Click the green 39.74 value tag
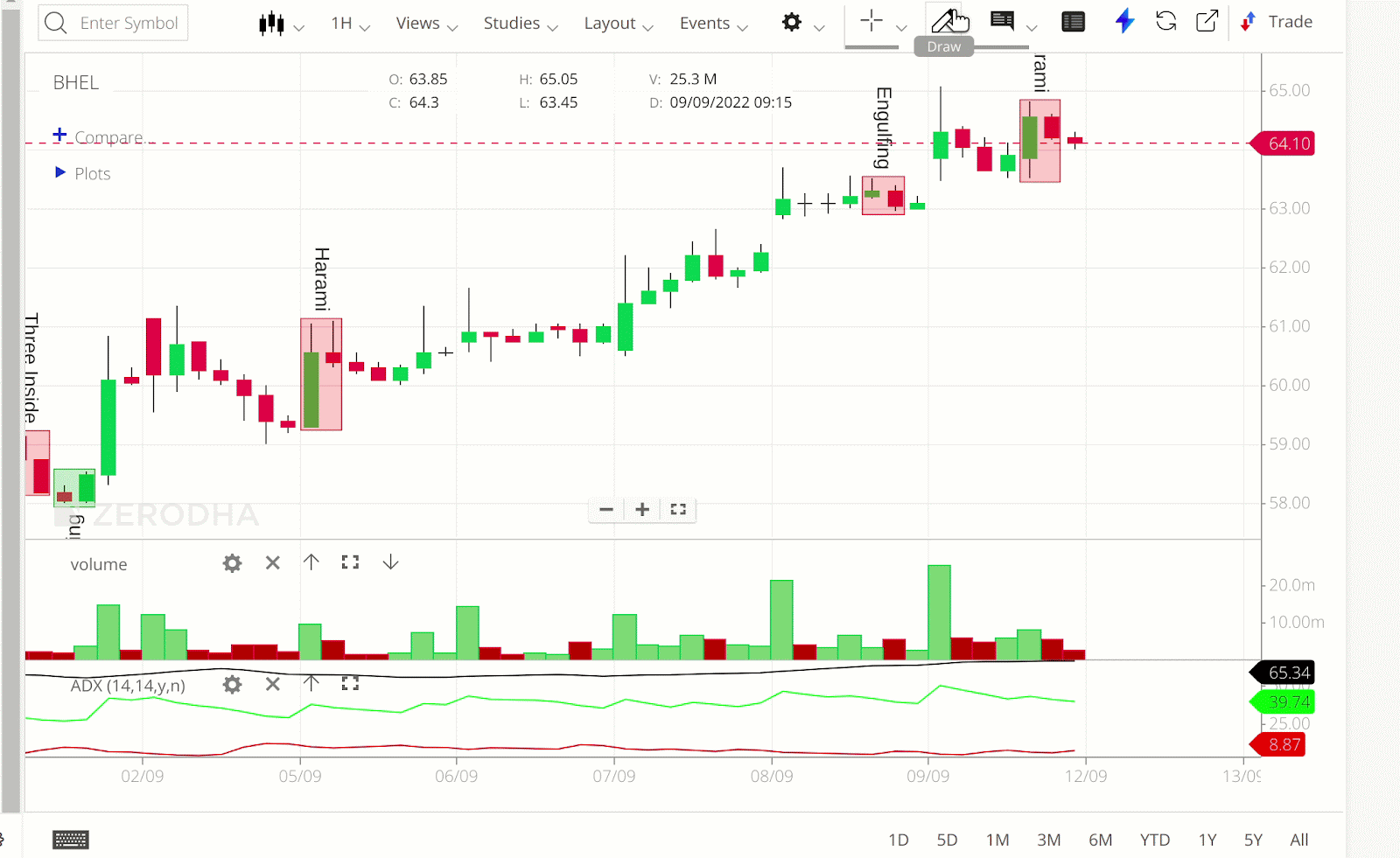 tap(1283, 701)
